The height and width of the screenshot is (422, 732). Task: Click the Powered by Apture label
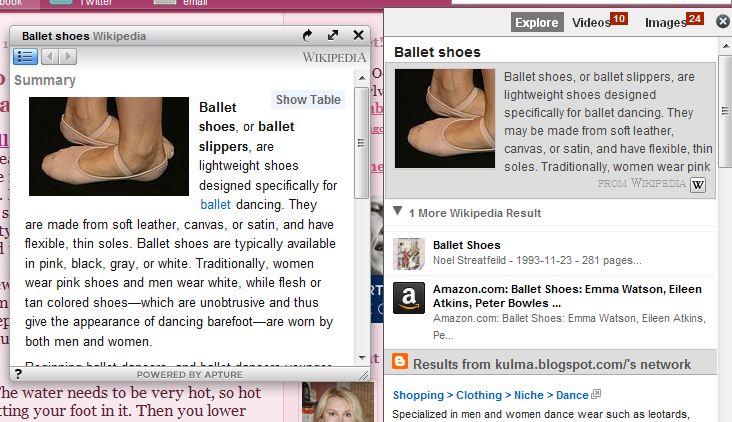point(190,374)
